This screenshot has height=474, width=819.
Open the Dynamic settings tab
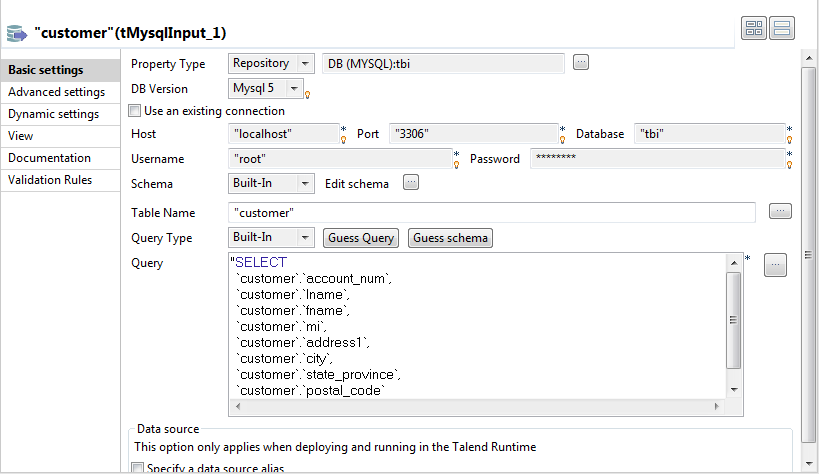pos(53,114)
